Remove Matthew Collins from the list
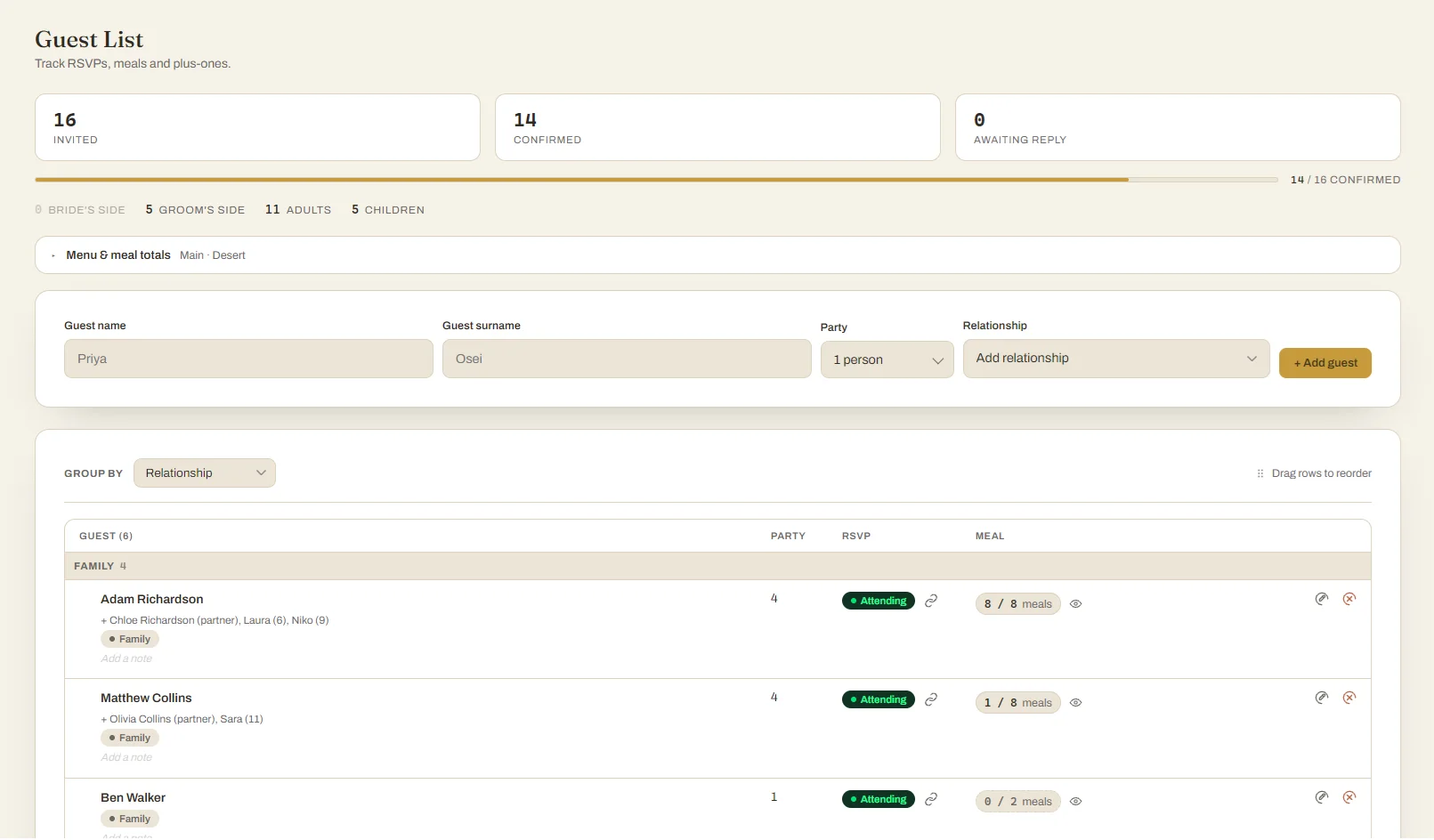 (1349, 698)
